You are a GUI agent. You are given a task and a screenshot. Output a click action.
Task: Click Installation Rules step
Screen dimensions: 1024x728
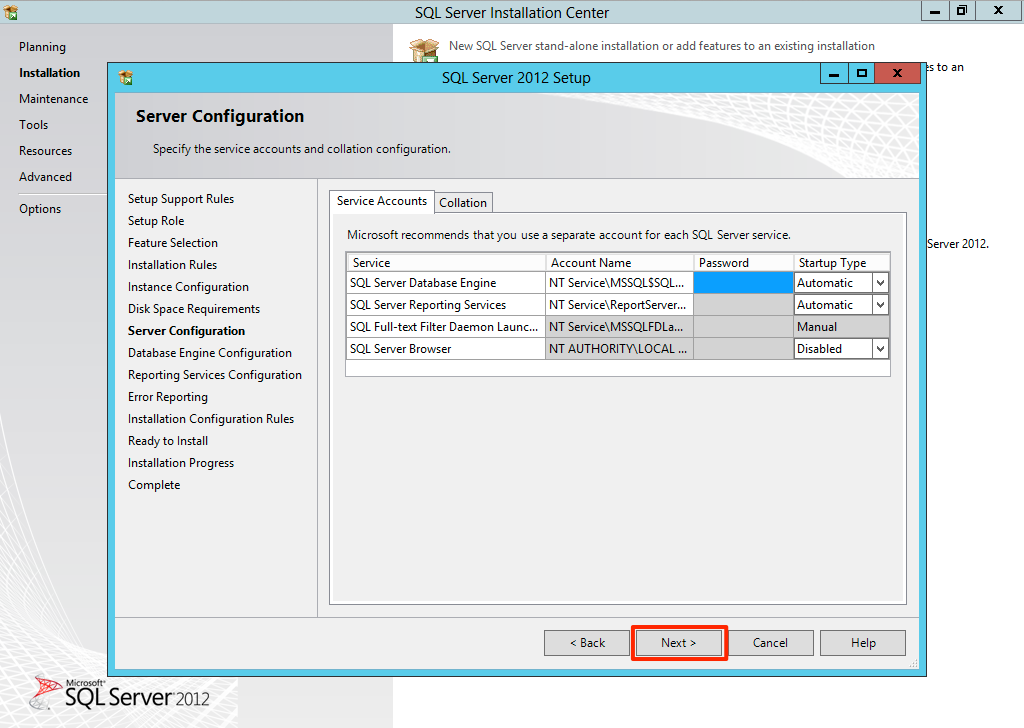point(172,265)
